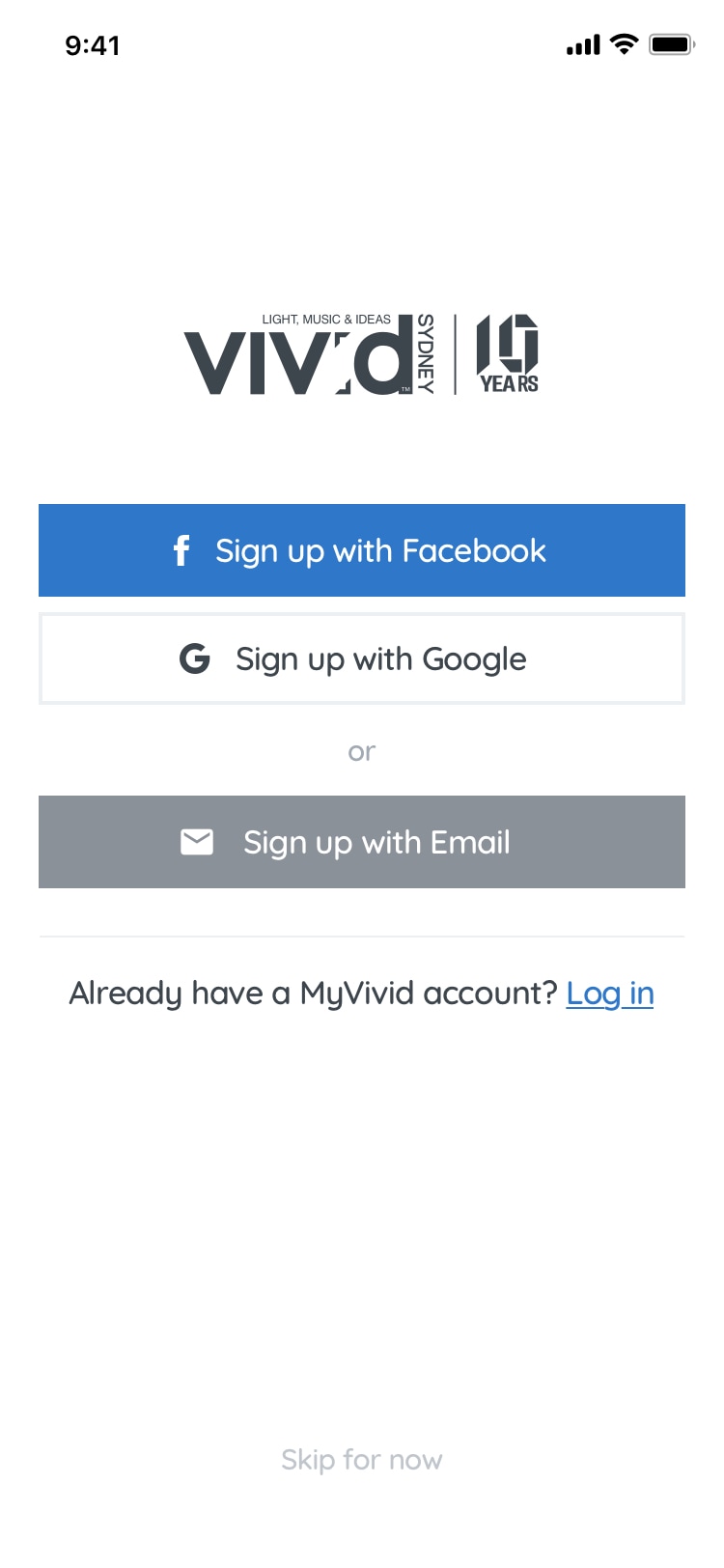724x1568 pixels.
Task: Tap the 'Facebook' word on blue button
Action: [474, 550]
